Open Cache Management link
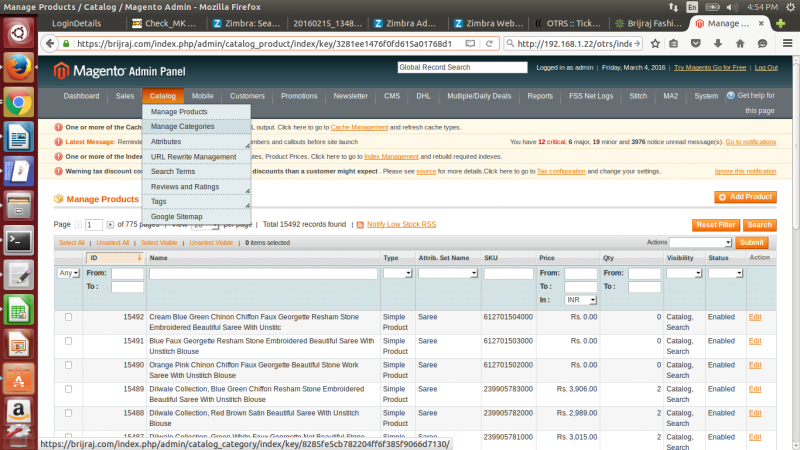 359,128
